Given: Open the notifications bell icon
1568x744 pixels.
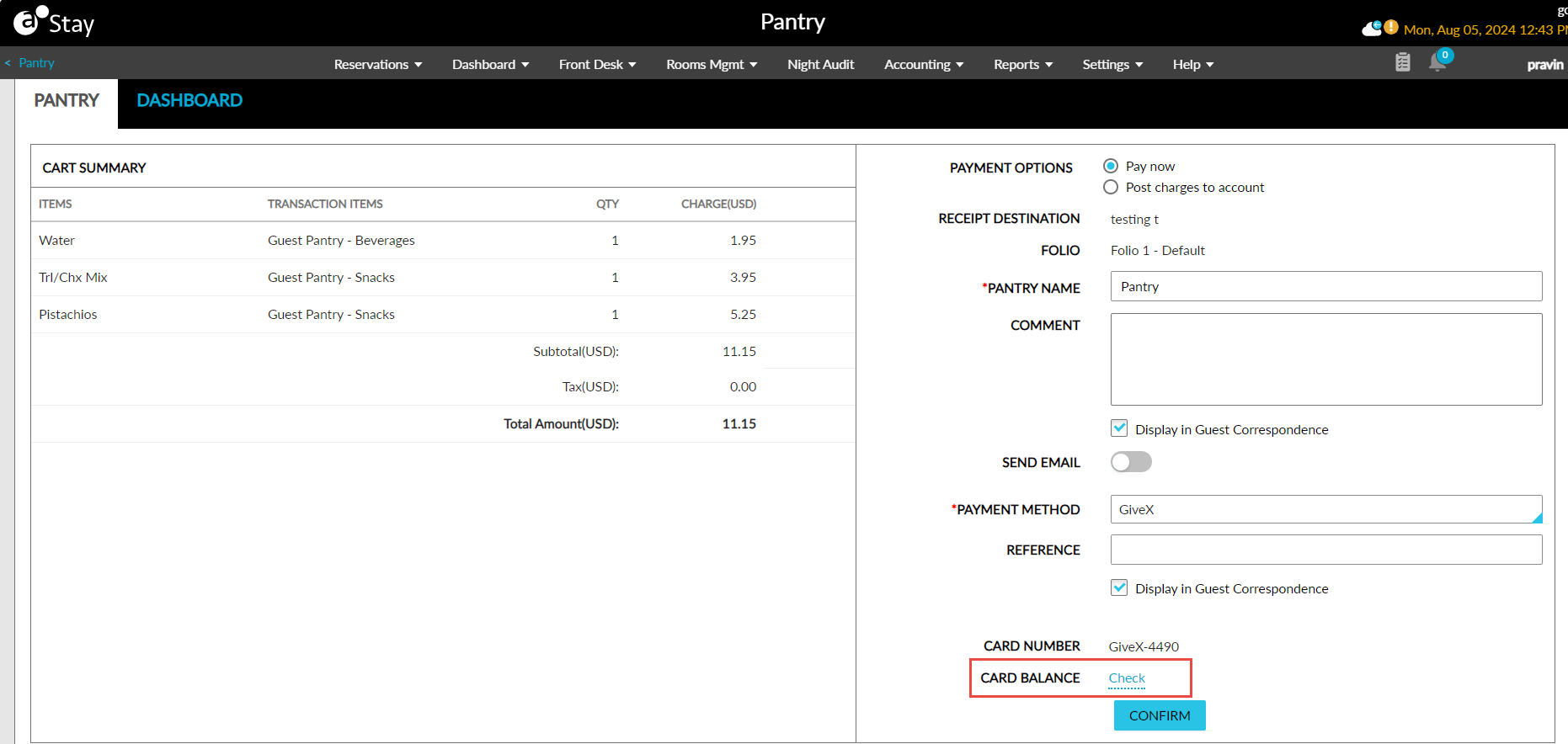Looking at the screenshot, I should point(1437,62).
